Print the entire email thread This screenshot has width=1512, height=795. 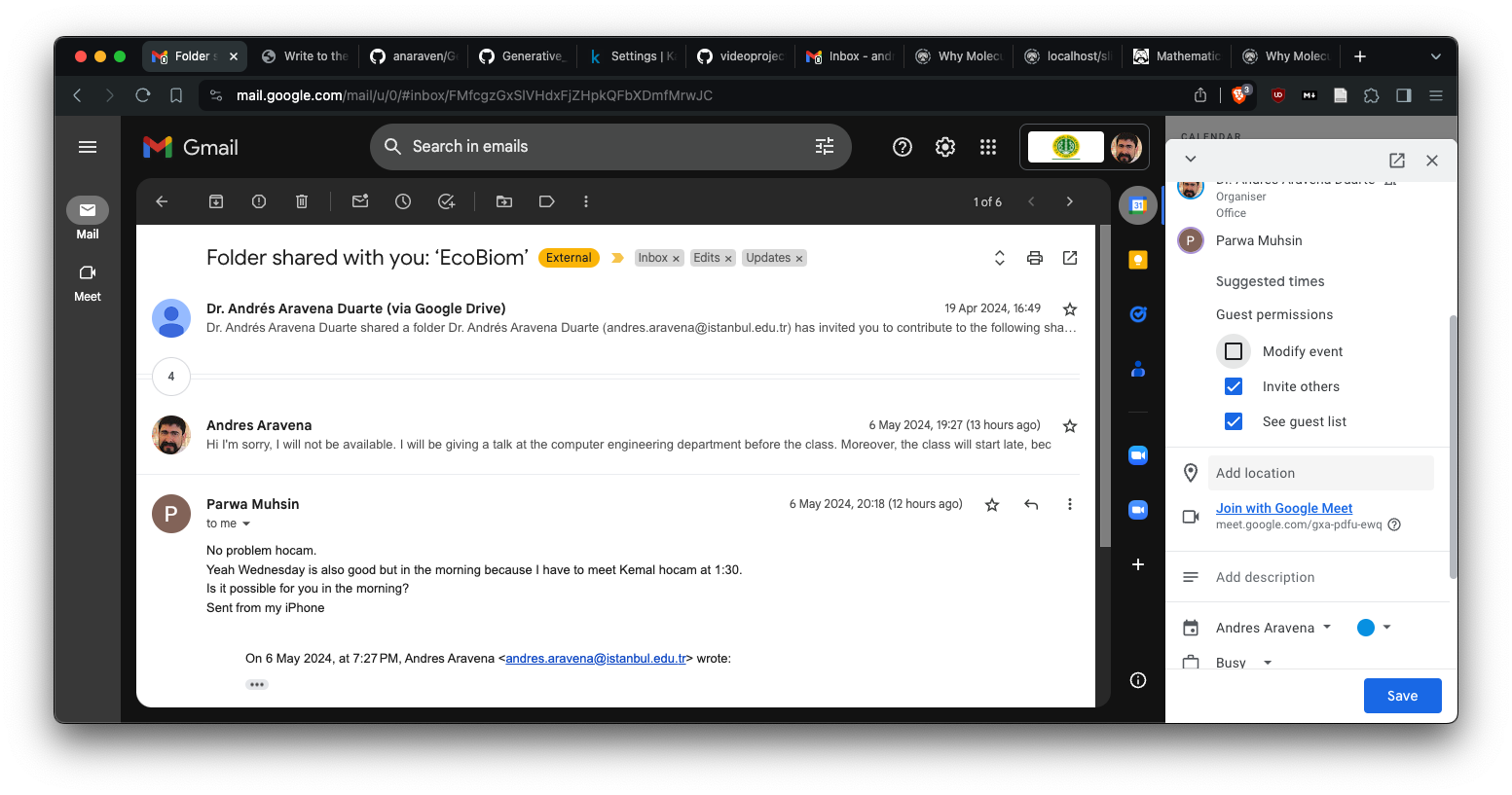click(x=1035, y=258)
